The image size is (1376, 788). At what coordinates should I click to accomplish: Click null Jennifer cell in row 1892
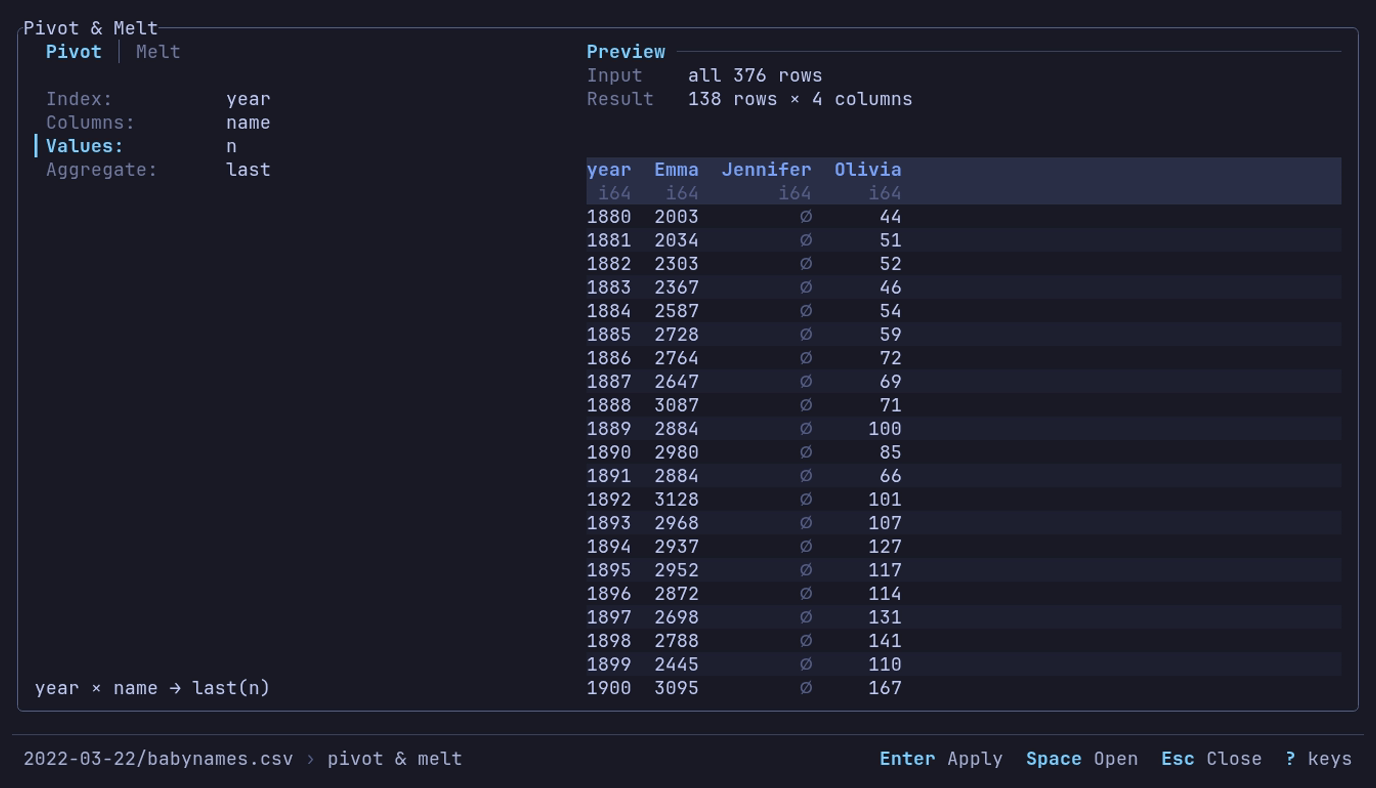click(806, 500)
